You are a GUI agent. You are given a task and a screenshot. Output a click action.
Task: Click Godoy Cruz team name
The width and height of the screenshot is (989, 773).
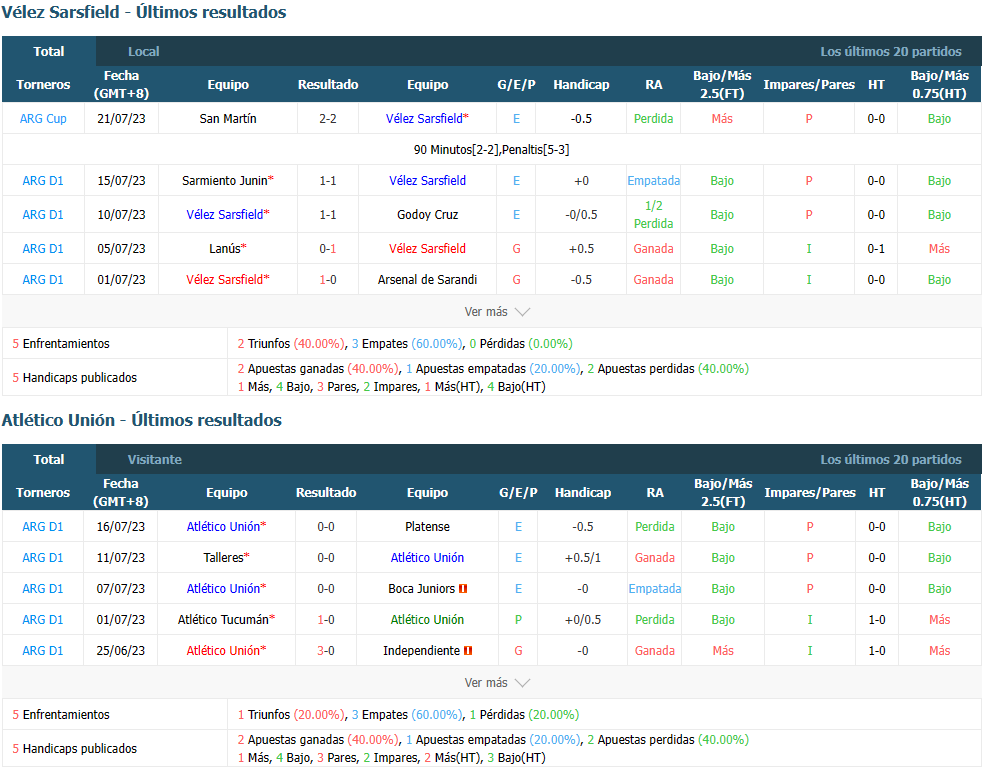pyautogui.click(x=428, y=215)
